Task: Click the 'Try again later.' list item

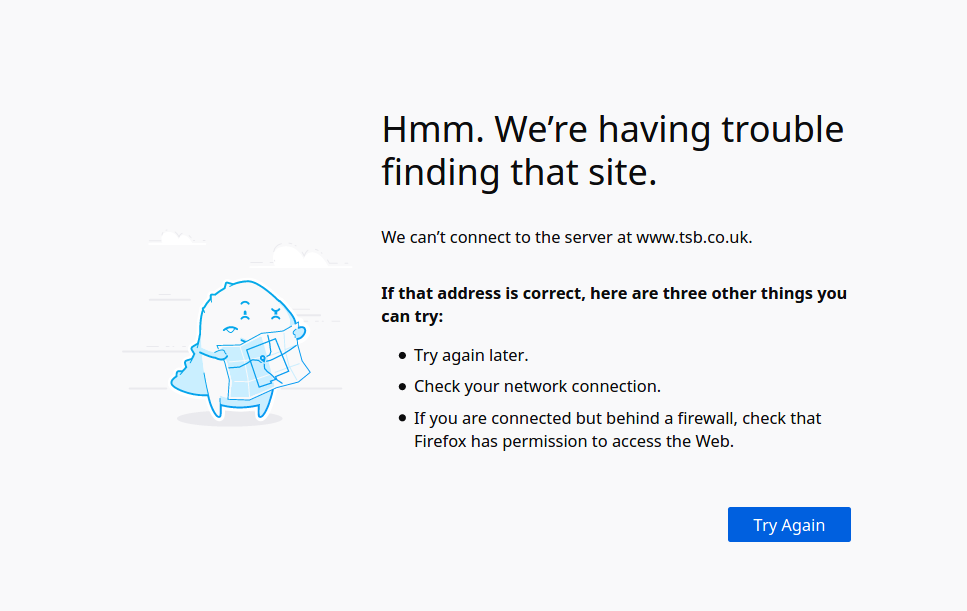Action: pyautogui.click(x=471, y=356)
